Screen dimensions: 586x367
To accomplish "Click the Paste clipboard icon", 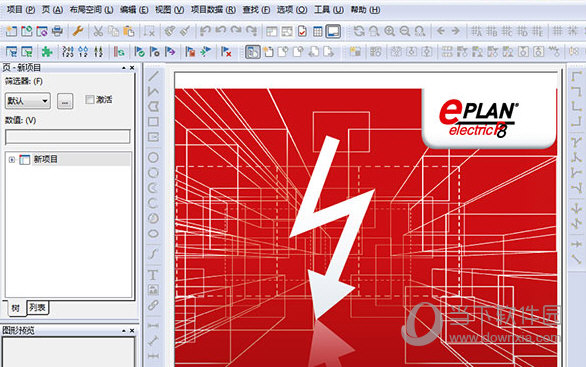I will tap(129, 31).
